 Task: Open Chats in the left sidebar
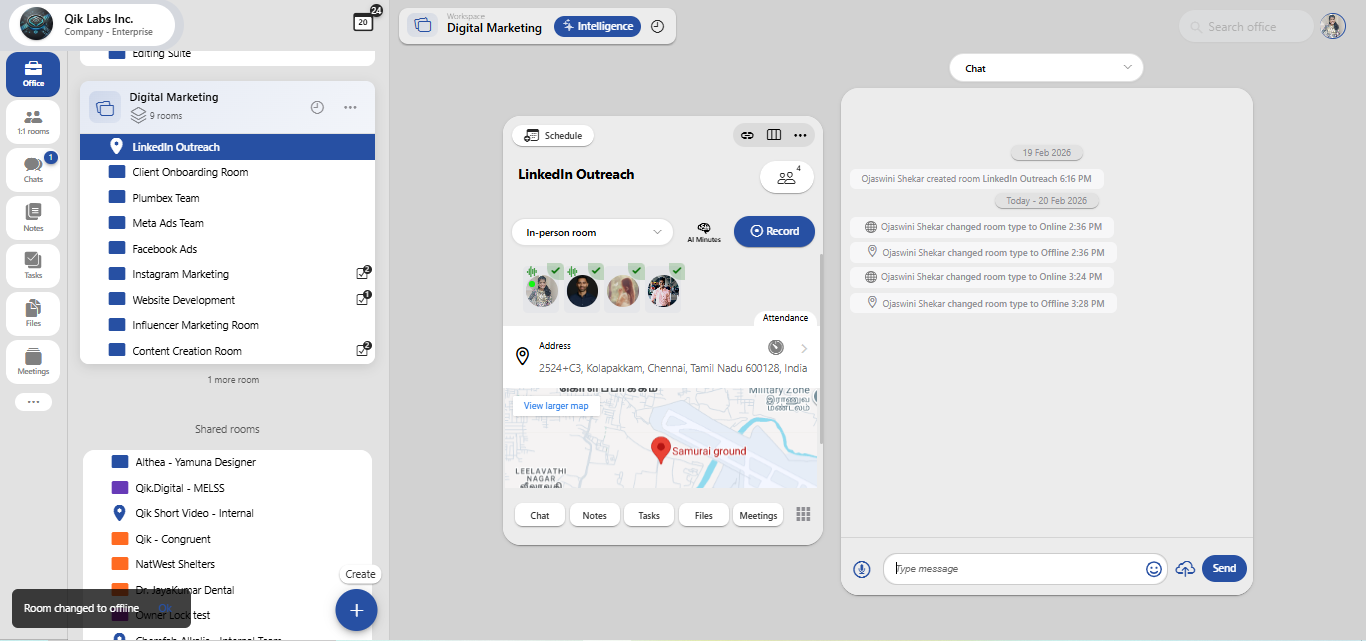pos(33,171)
